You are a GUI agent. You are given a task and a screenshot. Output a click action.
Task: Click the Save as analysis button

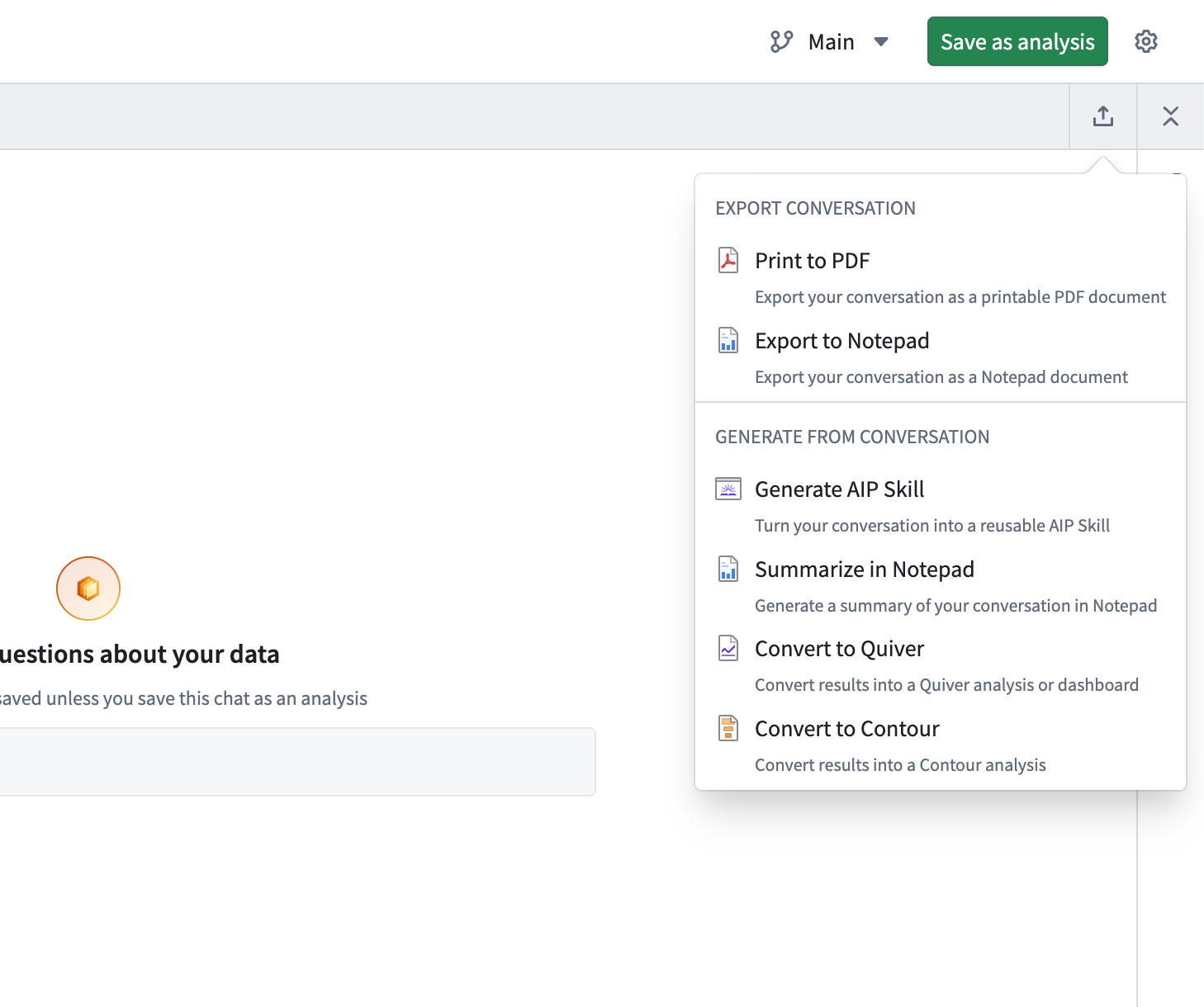1017,41
